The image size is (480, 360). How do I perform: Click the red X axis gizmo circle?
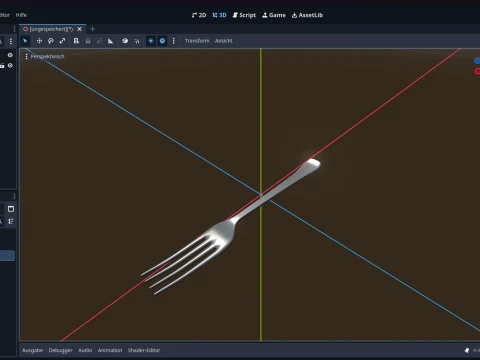(477, 71)
